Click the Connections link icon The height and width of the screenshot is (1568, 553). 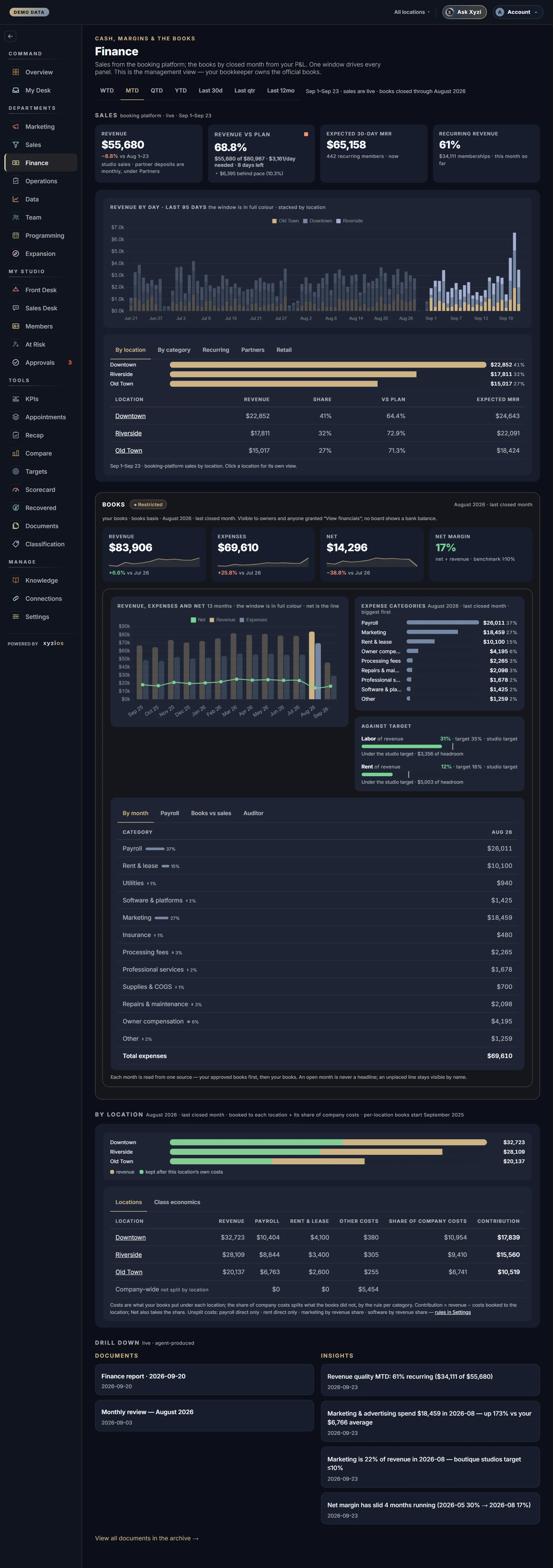pos(16,598)
